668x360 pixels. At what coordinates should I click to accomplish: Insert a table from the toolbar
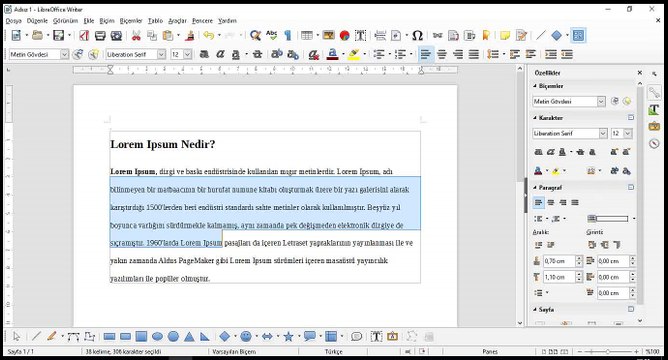tap(307, 35)
